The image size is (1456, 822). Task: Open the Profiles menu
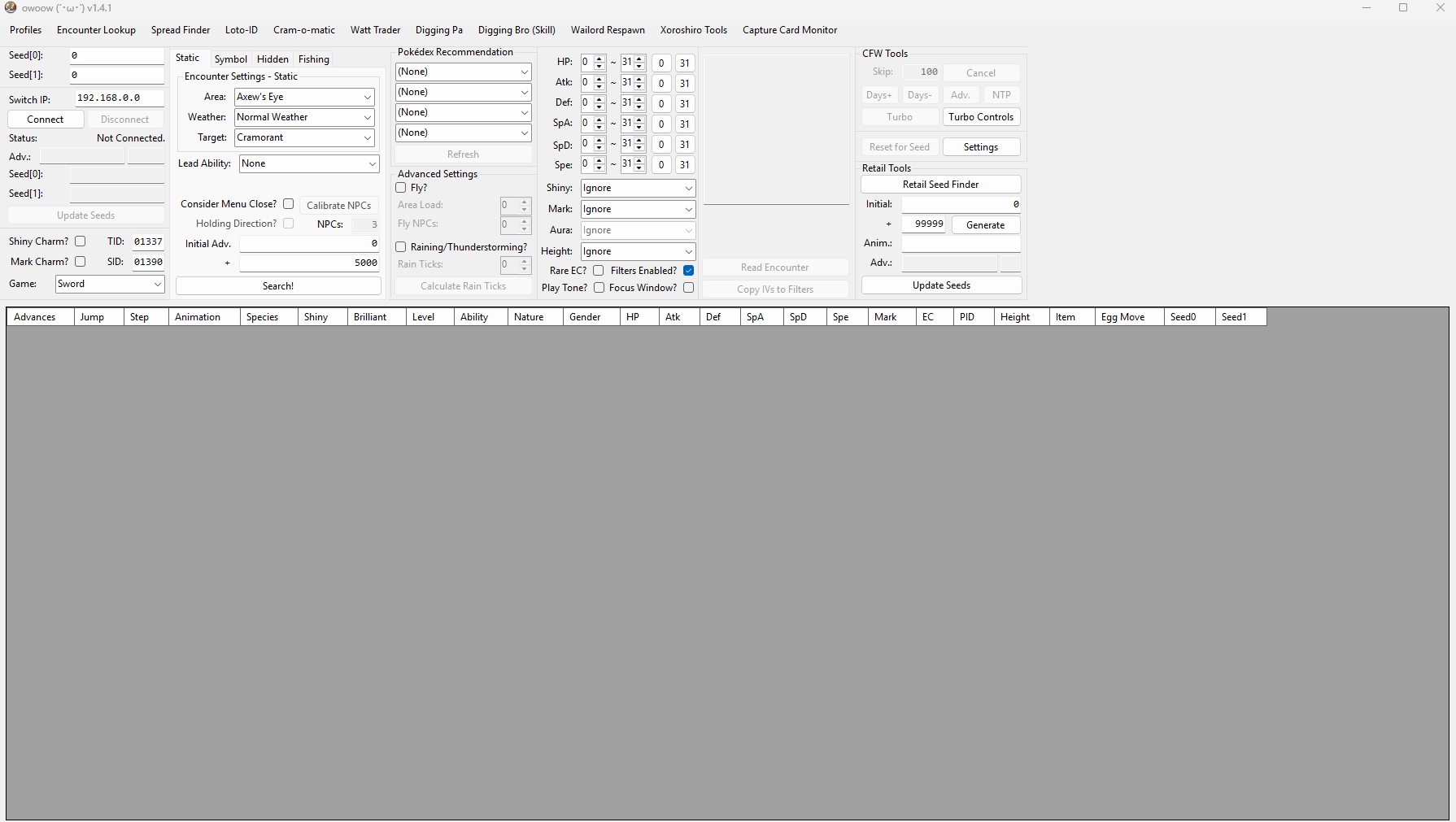[26, 30]
